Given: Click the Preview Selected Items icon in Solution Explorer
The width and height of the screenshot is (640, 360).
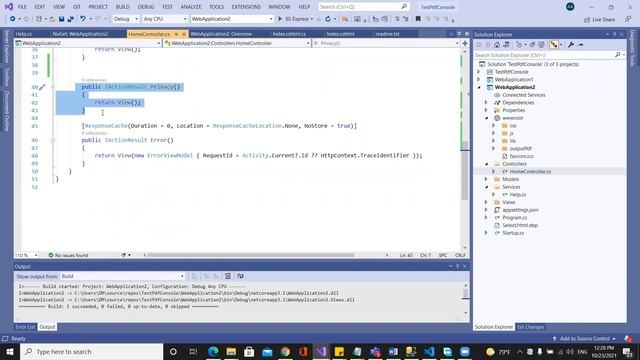Looking at the screenshot, I should [x=580, y=44].
